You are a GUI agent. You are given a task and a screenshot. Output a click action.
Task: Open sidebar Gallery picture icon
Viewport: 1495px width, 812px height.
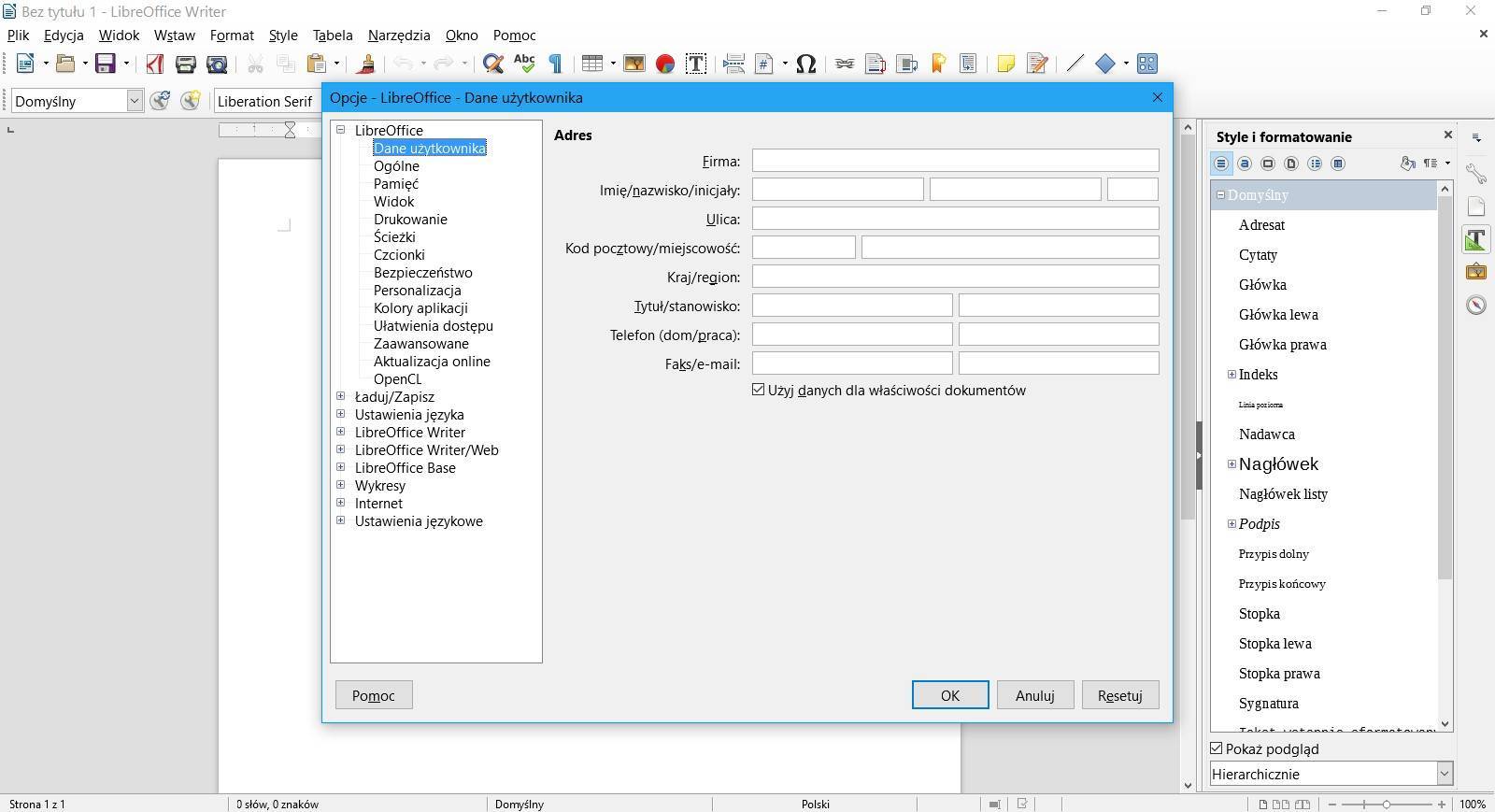tap(1475, 272)
